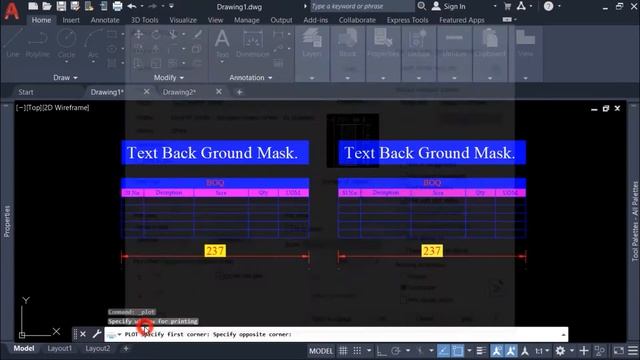Open the Autodesk App Store cart
The height and width of the screenshot is (360, 640).
507,6
